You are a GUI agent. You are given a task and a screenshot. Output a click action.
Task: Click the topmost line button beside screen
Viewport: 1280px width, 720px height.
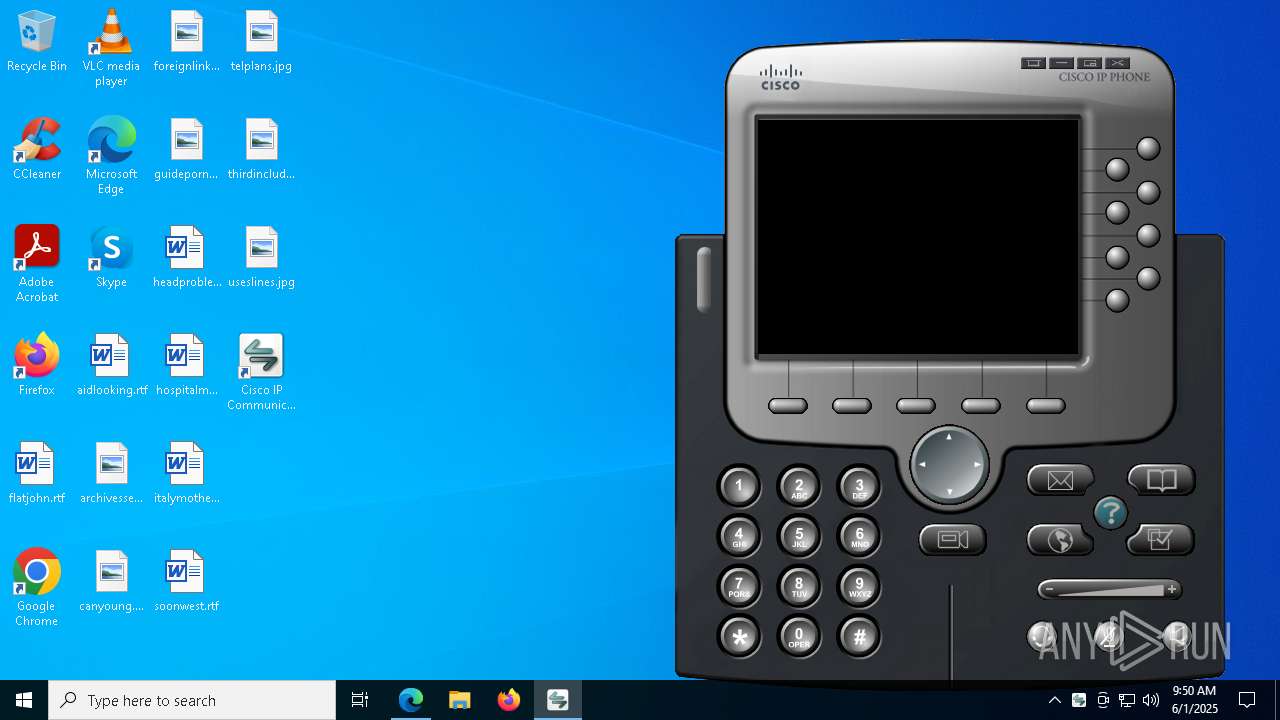(1148, 149)
